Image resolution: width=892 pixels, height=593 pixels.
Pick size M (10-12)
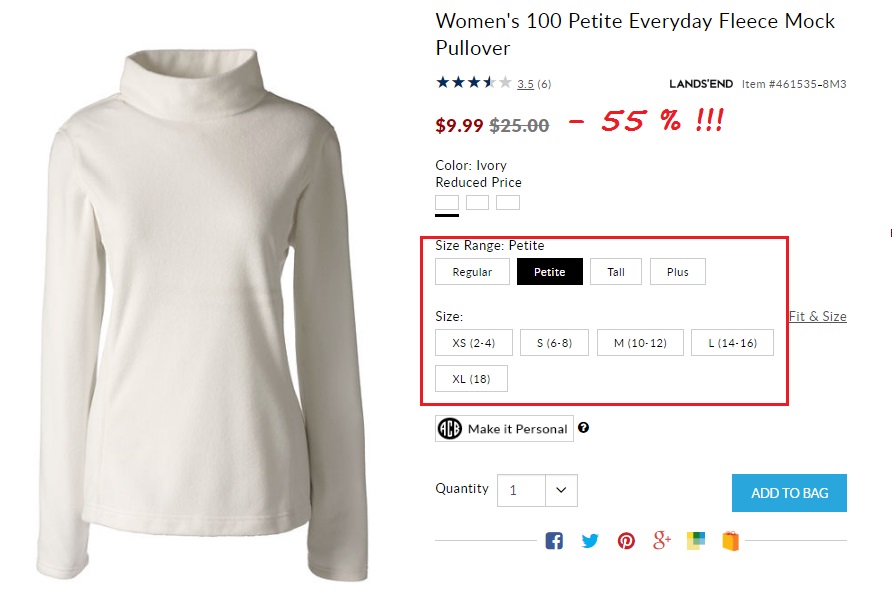(x=640, y=343)
